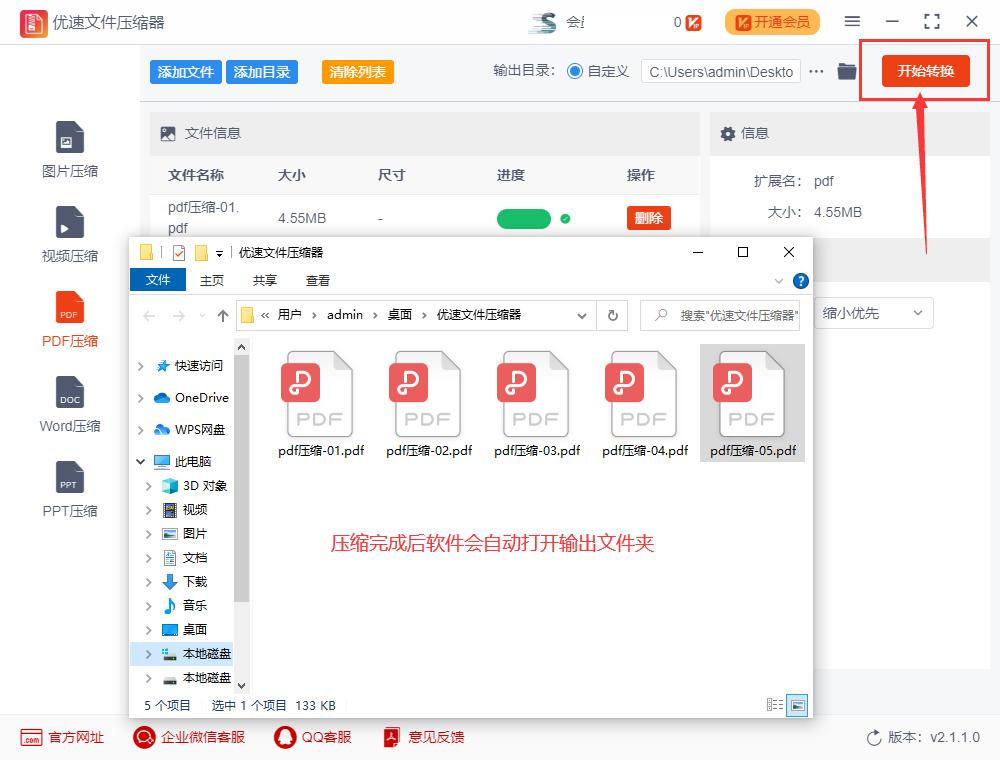1000x760 pixels.
Task: Open the PPT压缩 feature
Action: [69, 488]
